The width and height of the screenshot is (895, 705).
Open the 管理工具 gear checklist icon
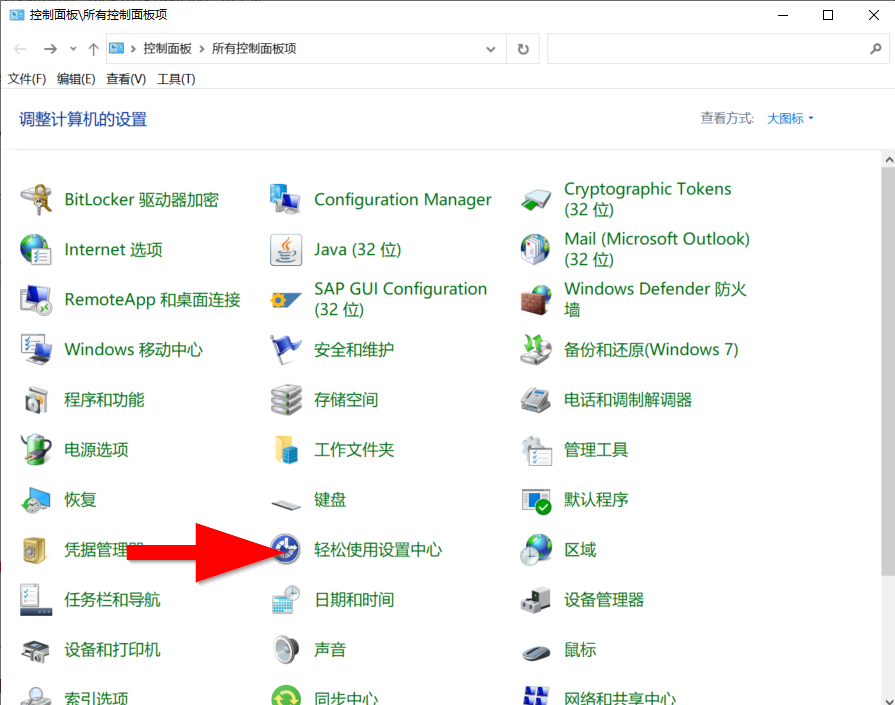click(x=535, y=450)
